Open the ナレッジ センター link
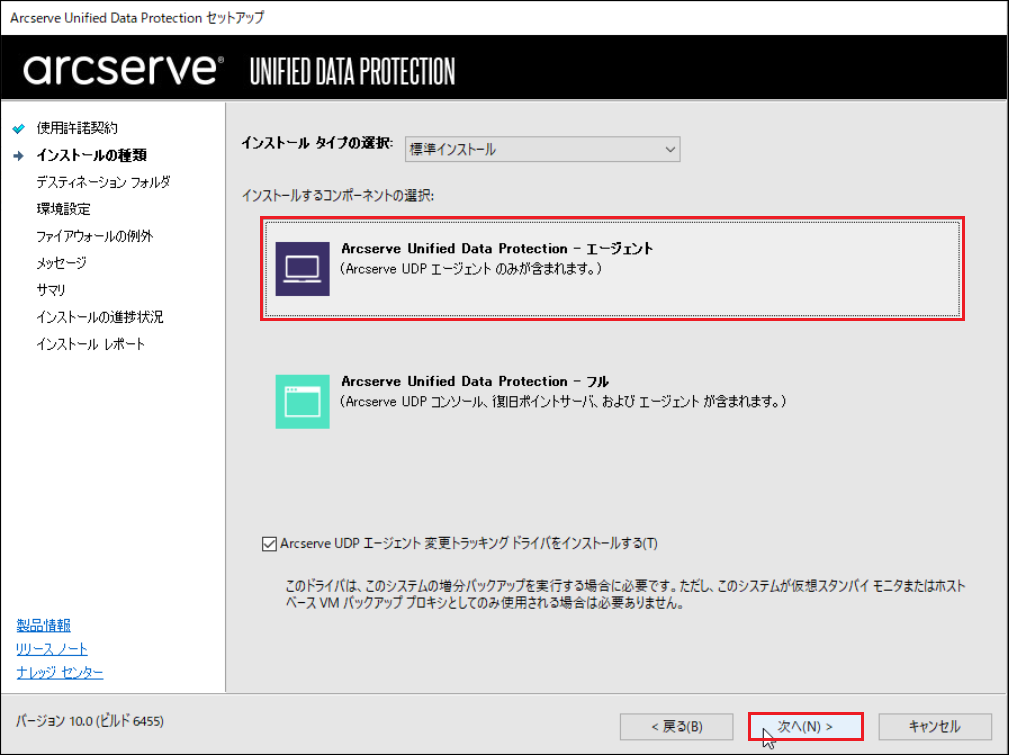Image resolution: width=1009 pixels, height=755 pixels. [x=60, y=673]
